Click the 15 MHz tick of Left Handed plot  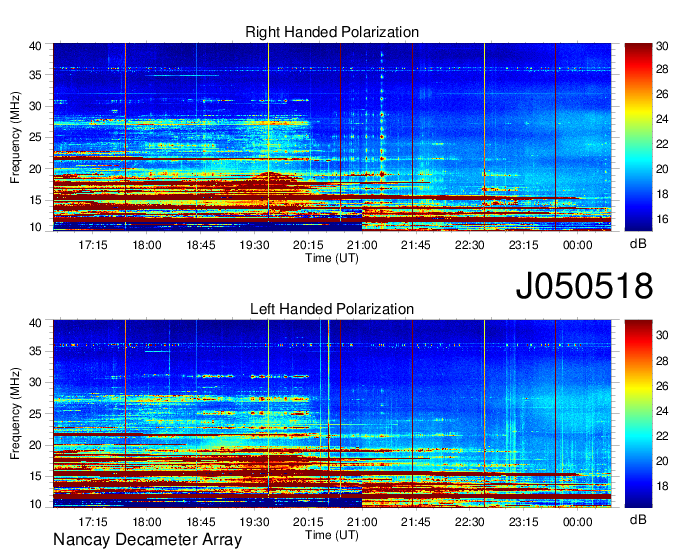tap(35, 476)
